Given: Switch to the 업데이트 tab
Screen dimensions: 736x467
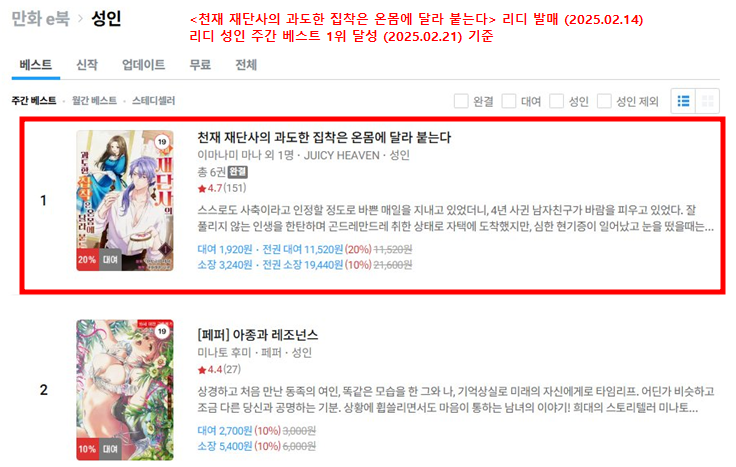Looking at the screenshot, I should coord(144,65).
